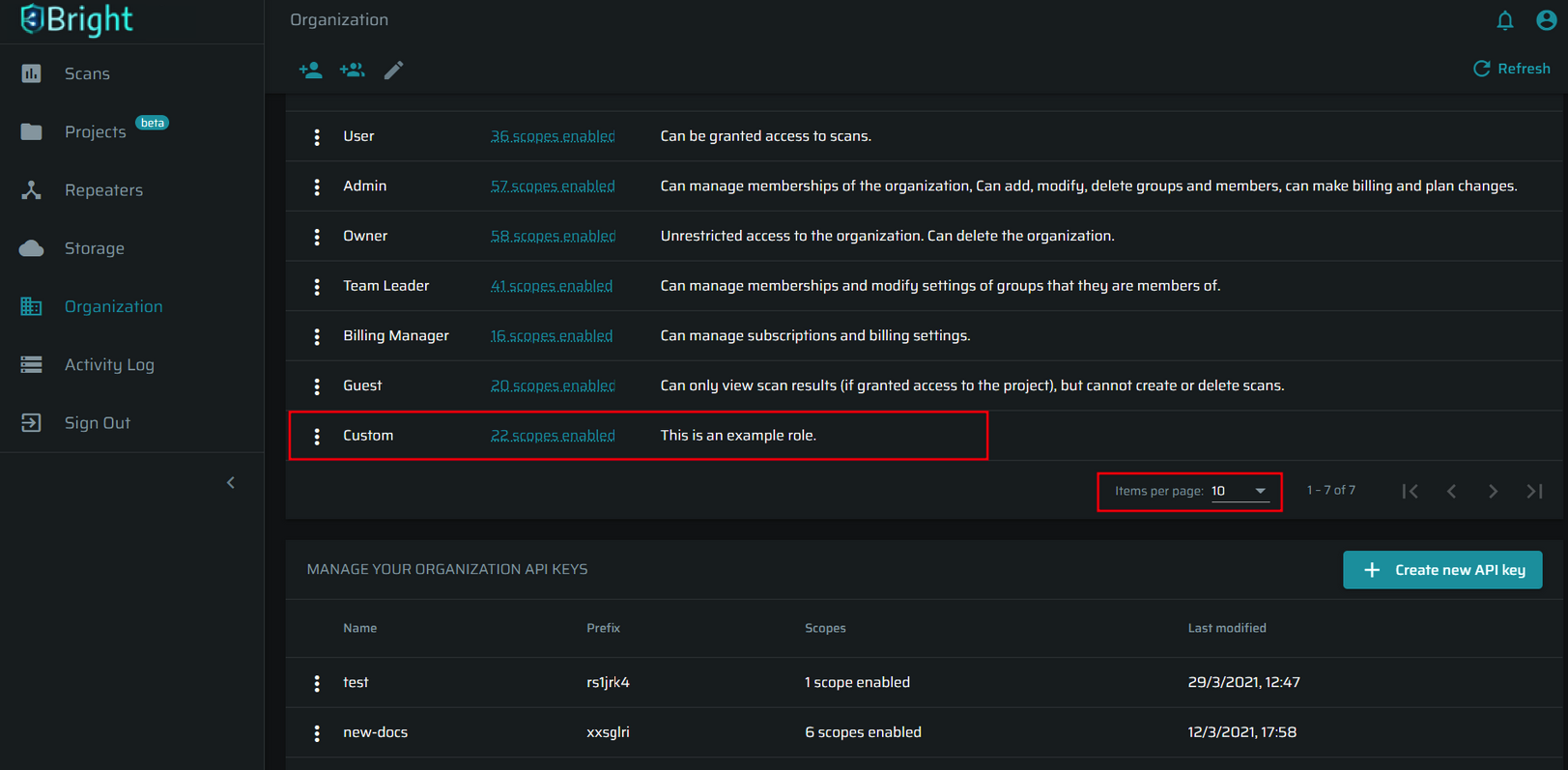Screen dimensions: 1568x770
Task: Click '29/3/2021, 12:47' date cell
Action: tap(1244, 682)
